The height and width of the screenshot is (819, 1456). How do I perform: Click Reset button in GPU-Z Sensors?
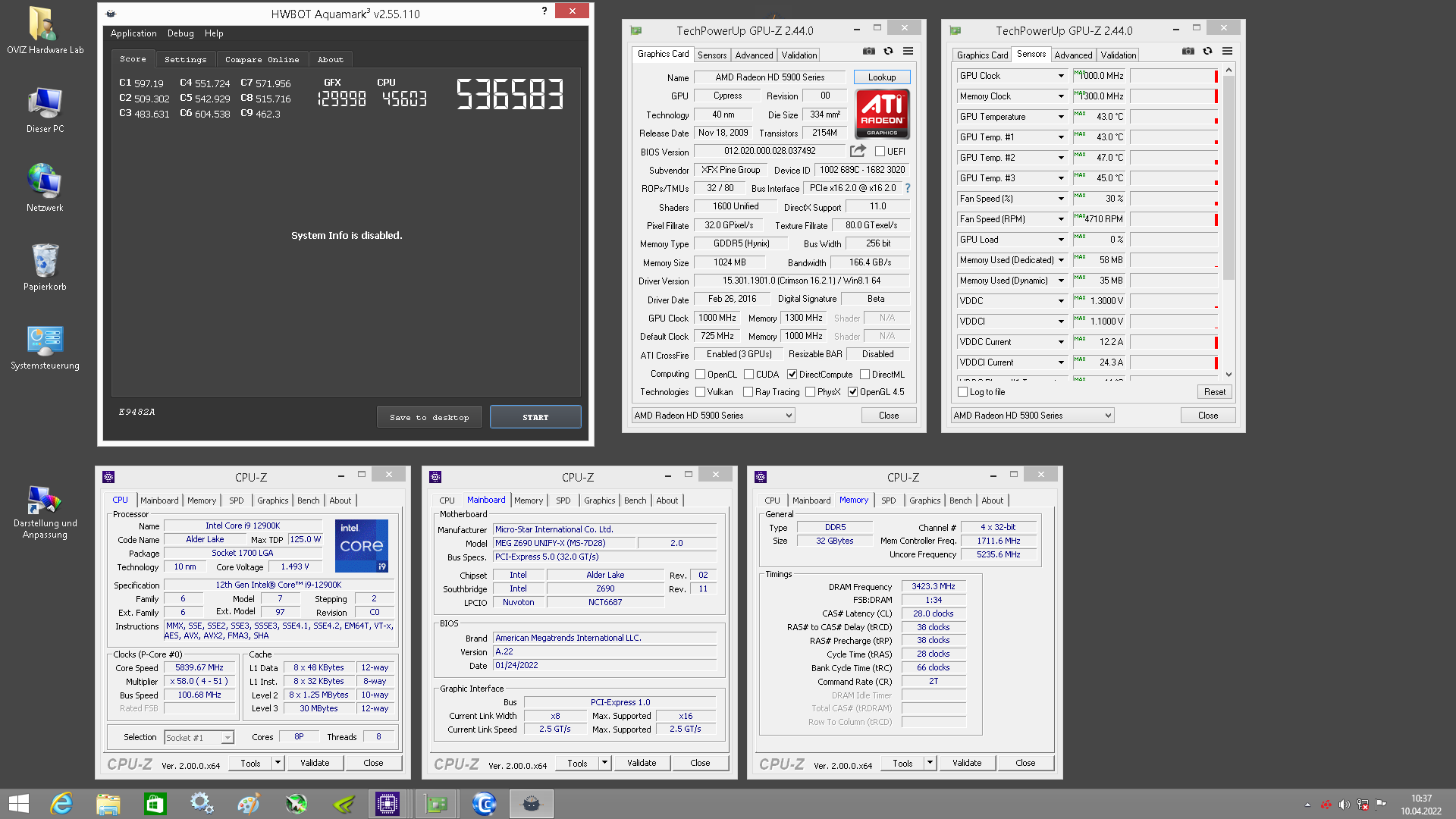click(1214, 392)
